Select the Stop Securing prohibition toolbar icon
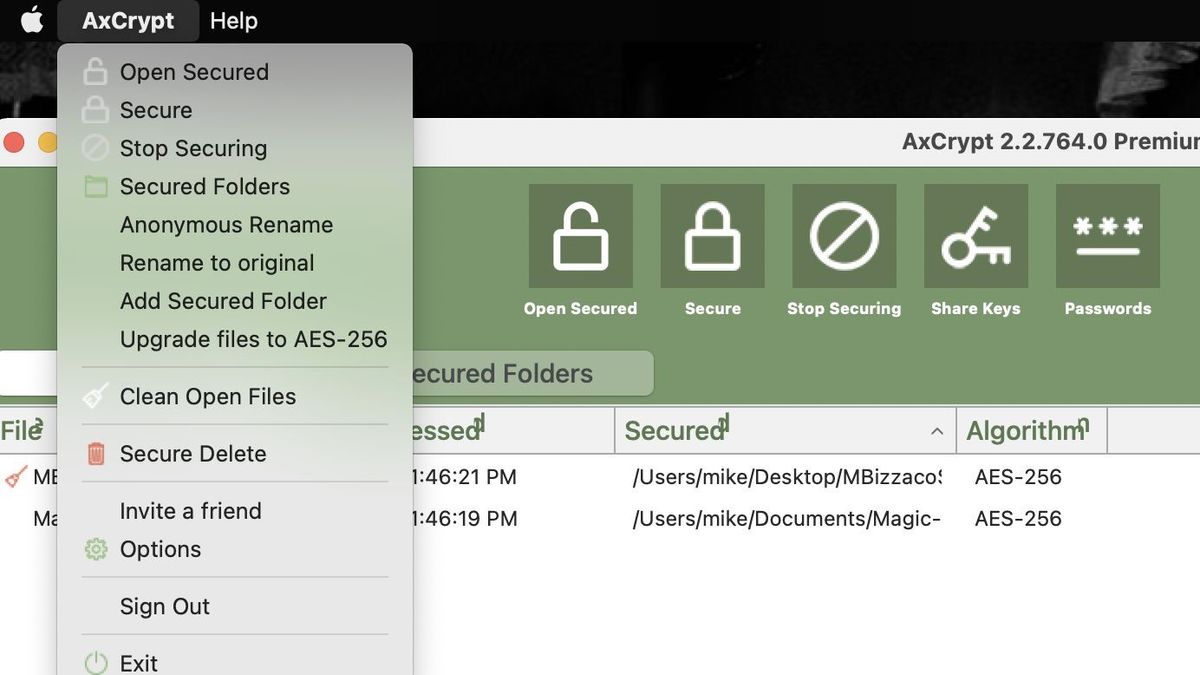The image size is (1200, 675). click(x=844, y=236)
